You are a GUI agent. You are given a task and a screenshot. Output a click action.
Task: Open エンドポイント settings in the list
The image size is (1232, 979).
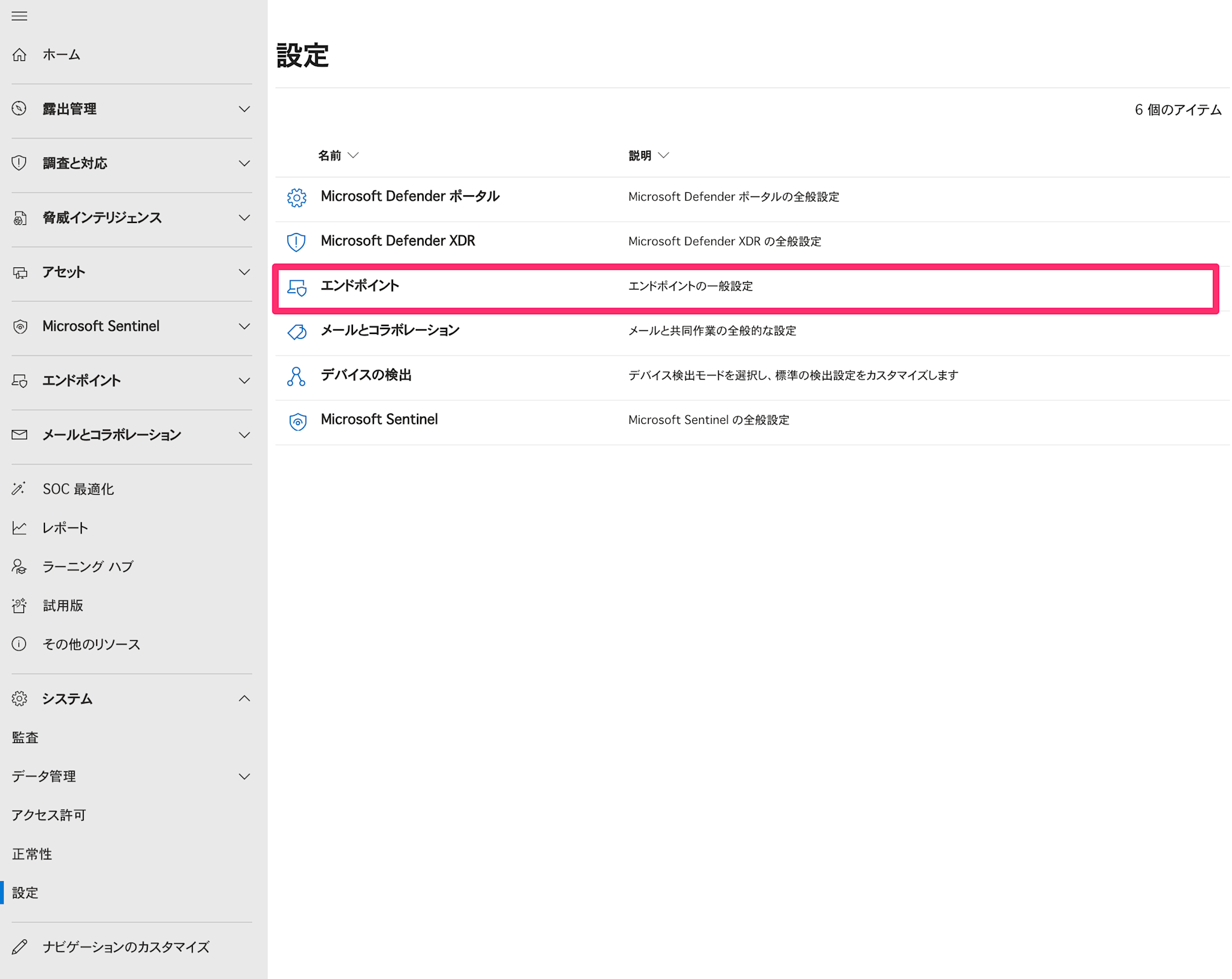[x=360, y=286]
